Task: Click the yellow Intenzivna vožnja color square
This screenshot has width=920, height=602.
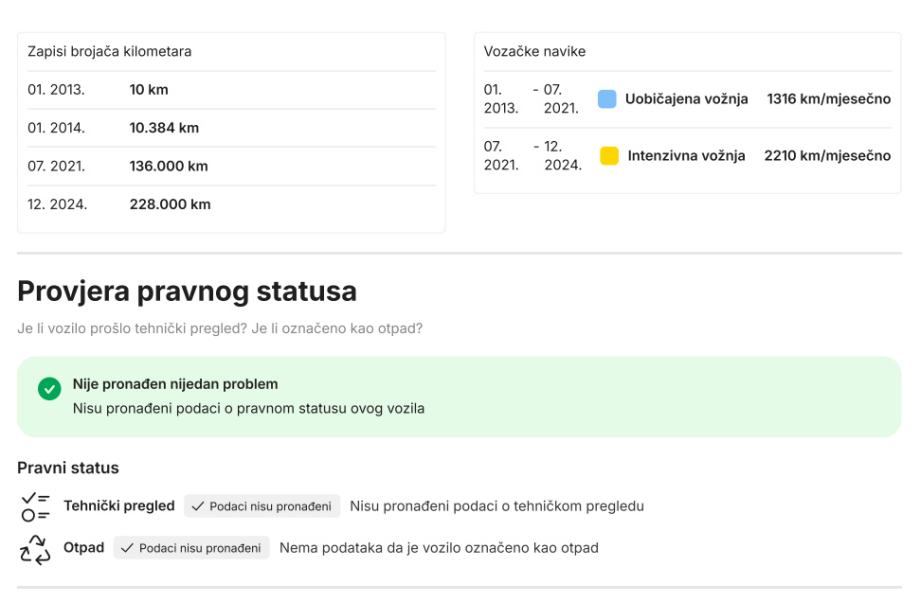Action: click(x=609, y=156)
